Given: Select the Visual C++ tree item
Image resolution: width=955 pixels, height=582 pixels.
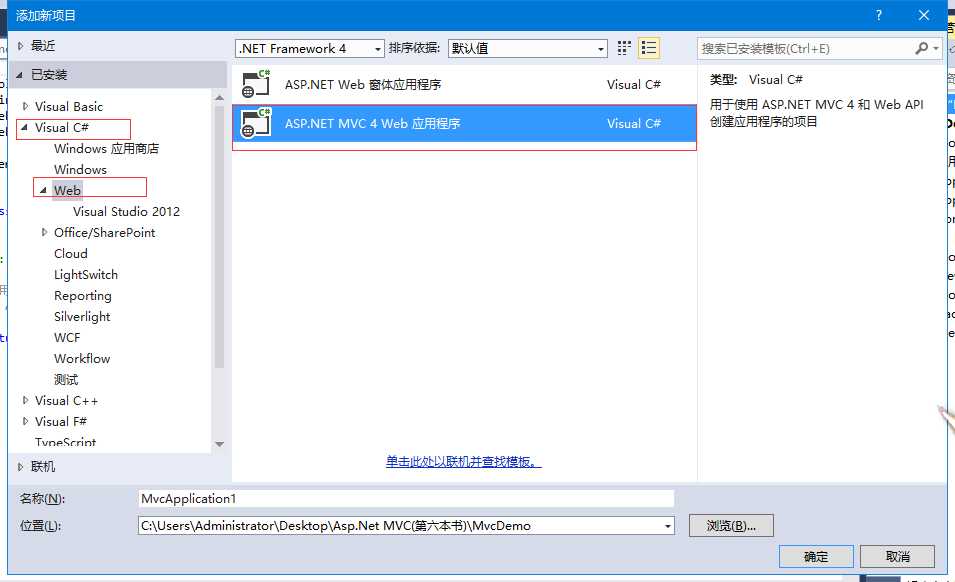Looking at the screenshot, I should point(66,401).
